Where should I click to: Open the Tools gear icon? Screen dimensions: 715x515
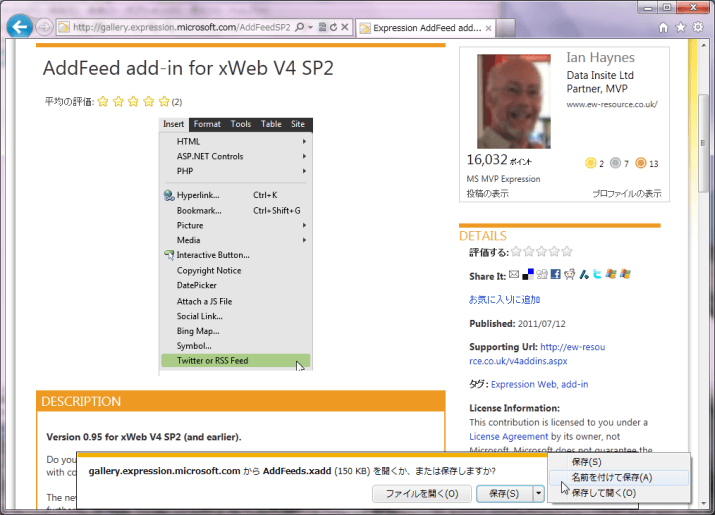pyautogui.click(x=698, y=27)
